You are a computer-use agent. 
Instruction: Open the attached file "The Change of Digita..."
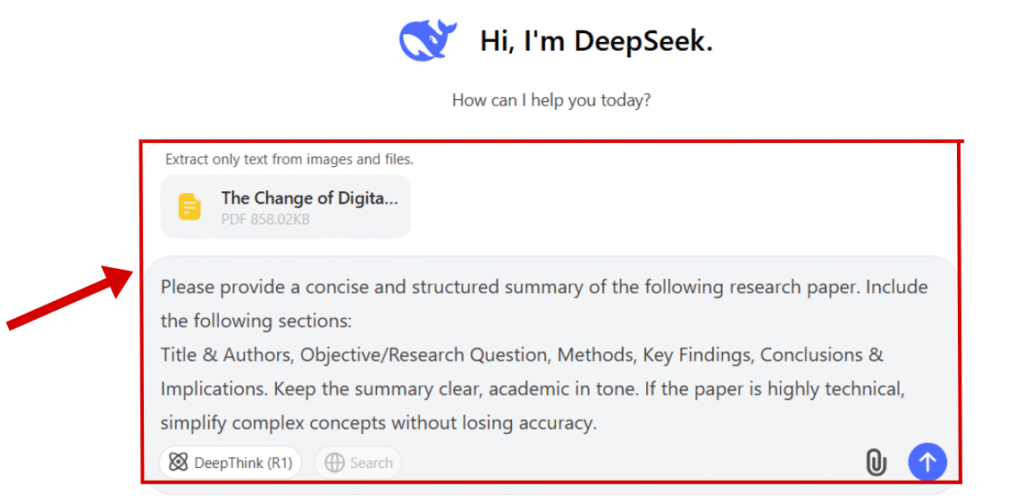309,198
